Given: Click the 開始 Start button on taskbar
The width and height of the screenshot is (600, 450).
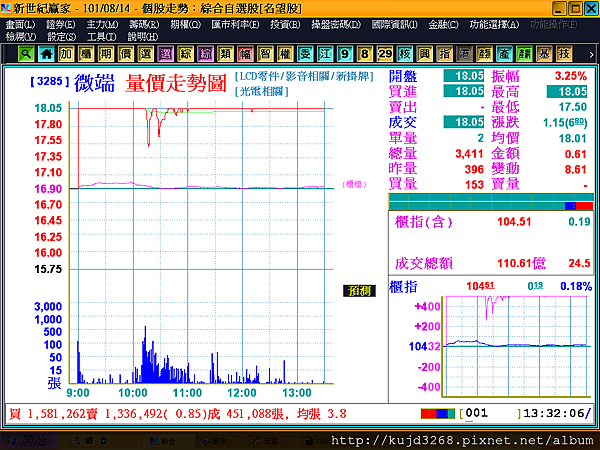Looking at the screenshot, I should coord(29,441).
